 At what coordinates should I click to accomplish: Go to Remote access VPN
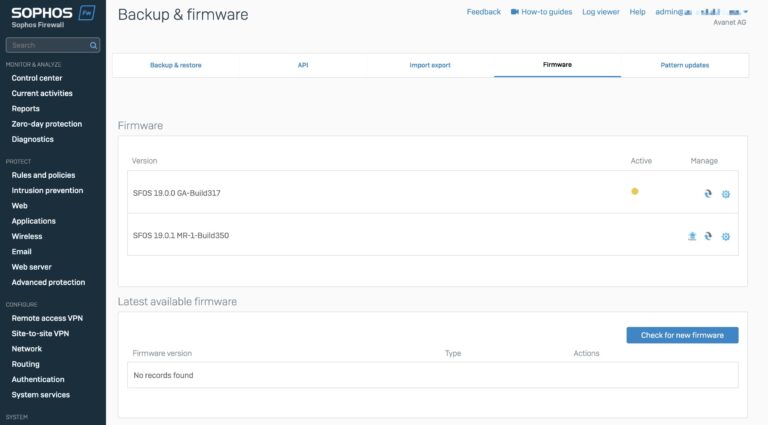pyautogui.click(x=47, y=318)
